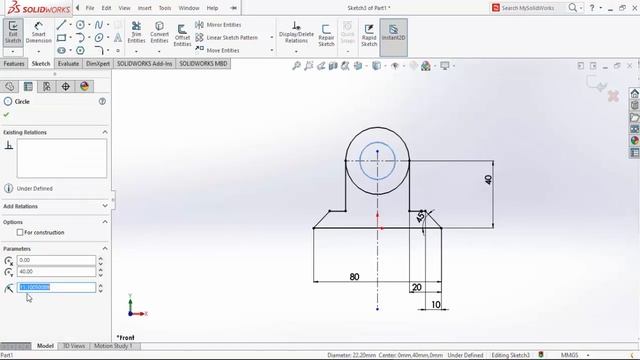Image resolution: width=640 pixels, height=360 pixels.
Task: Collapse the Existing Relations section
Action: (x=105, y=132)
